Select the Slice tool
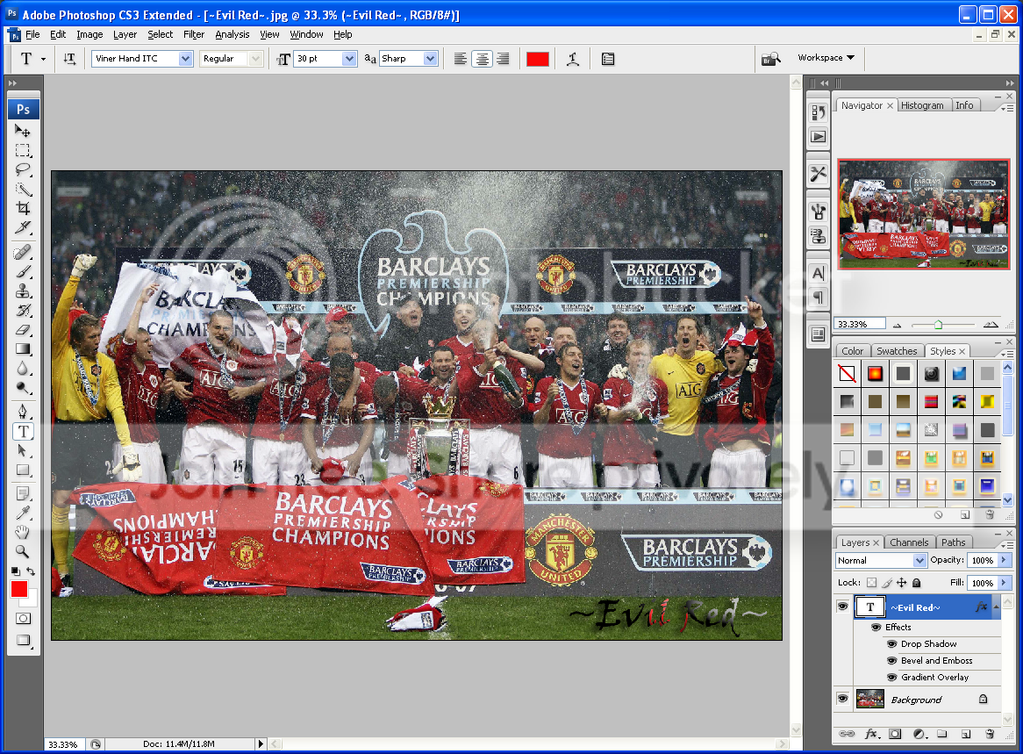The image size is (1023, 754). click(x=23, y=228)
